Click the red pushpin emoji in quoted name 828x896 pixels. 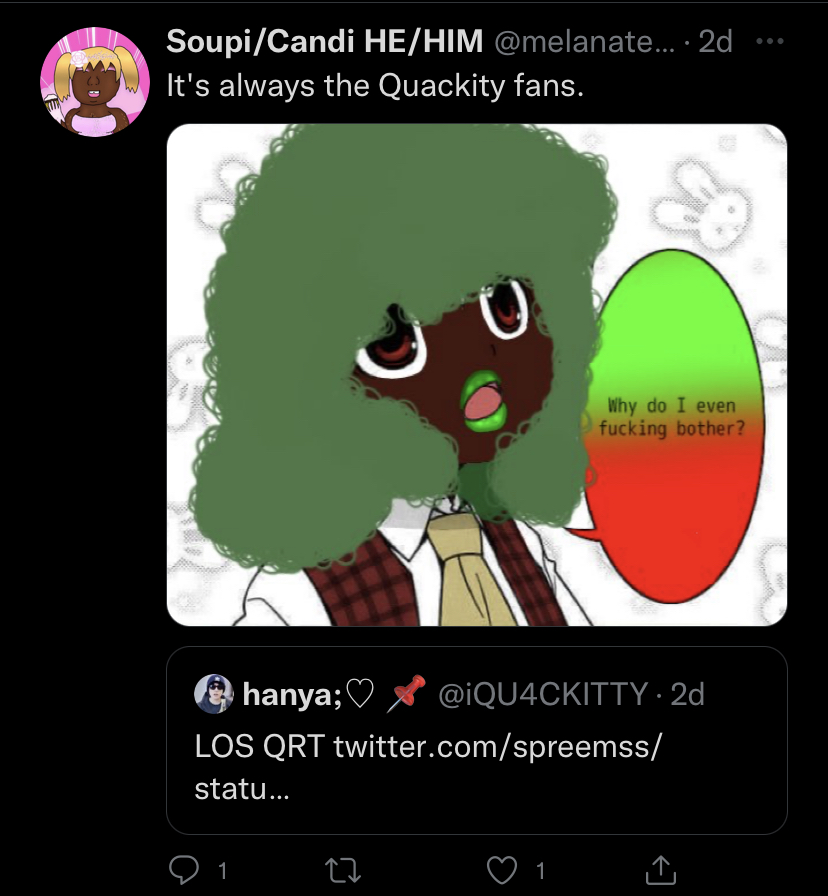pyautogui.click(x=406, y=694)
